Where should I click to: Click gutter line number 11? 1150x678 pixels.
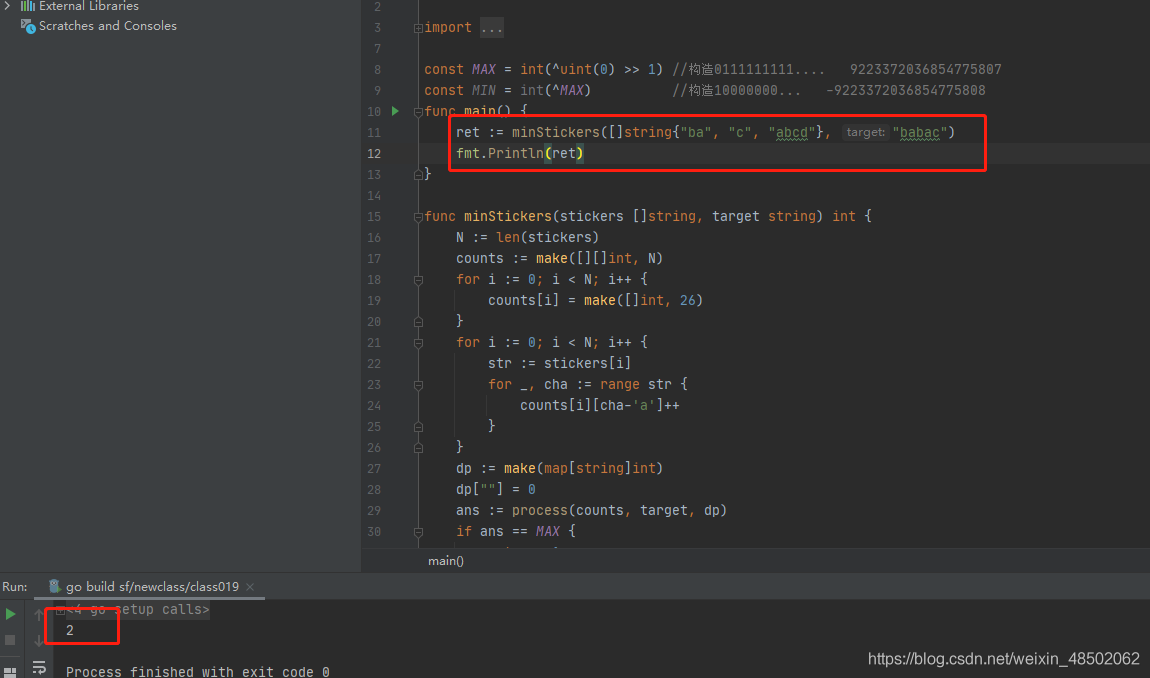point(374,133)
